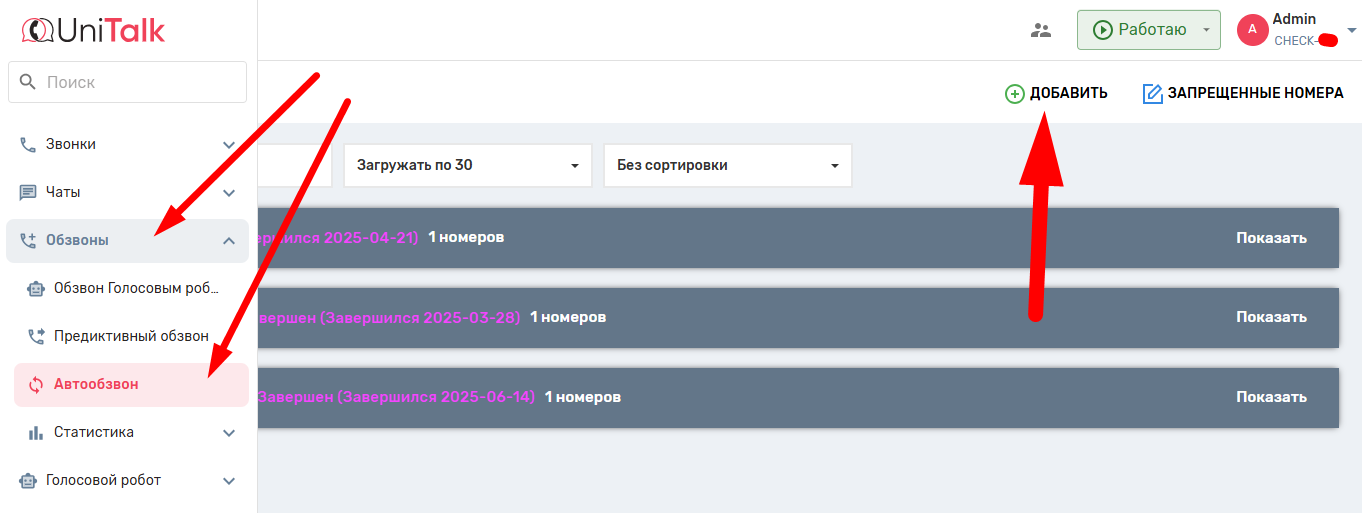The image size is (1362, 513).
Task: Click the users group icon in header
Action: click(x=1041, y=30)
